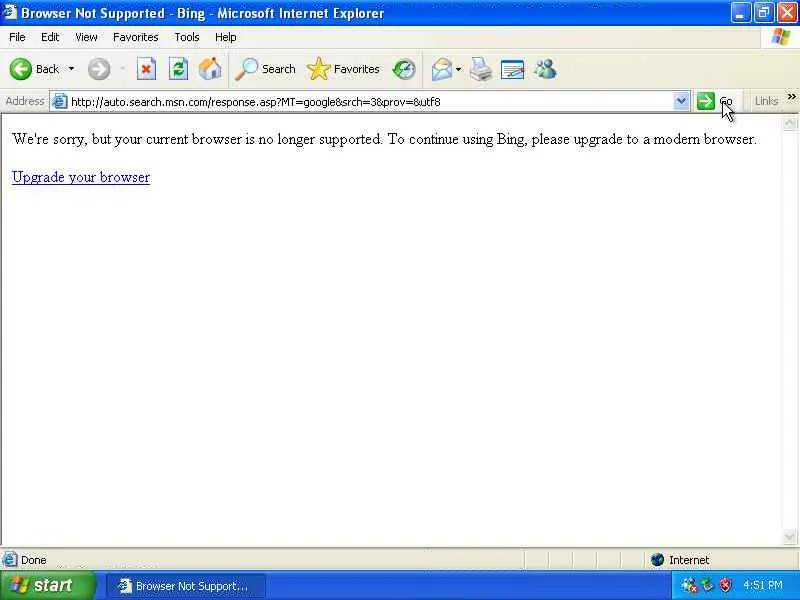Image resolution: width=800 pixels, height=600 pixels.
Task: Expand the Links toolbar chevron
Action: [791, 97]
